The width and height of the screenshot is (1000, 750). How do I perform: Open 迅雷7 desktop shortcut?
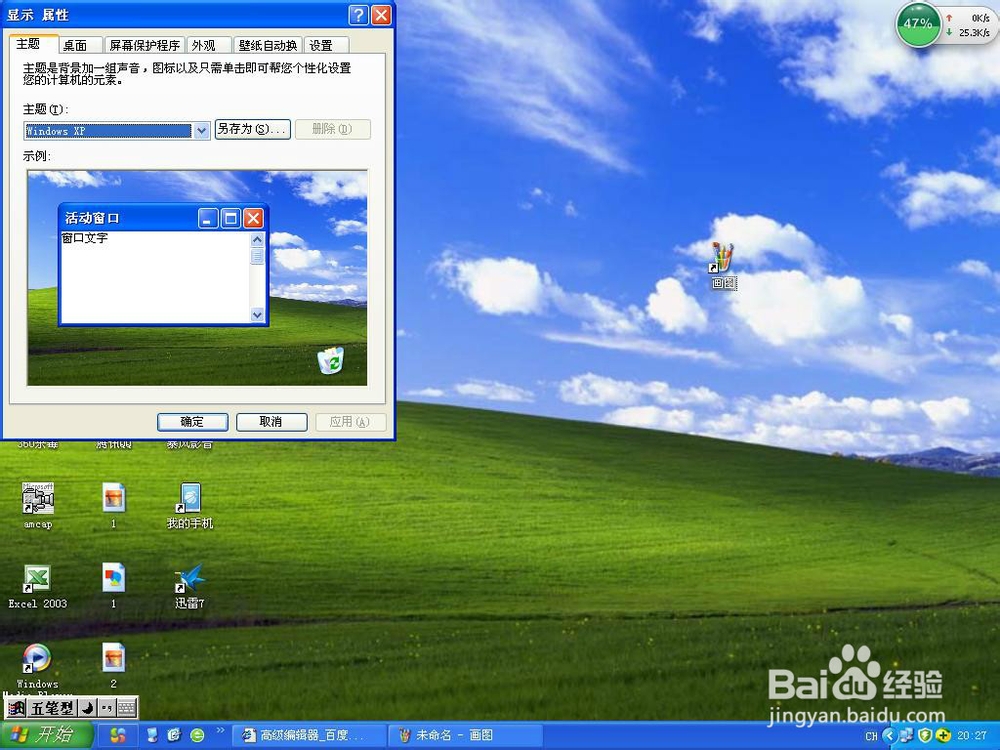pyautogui.click(x=189, y=586)
